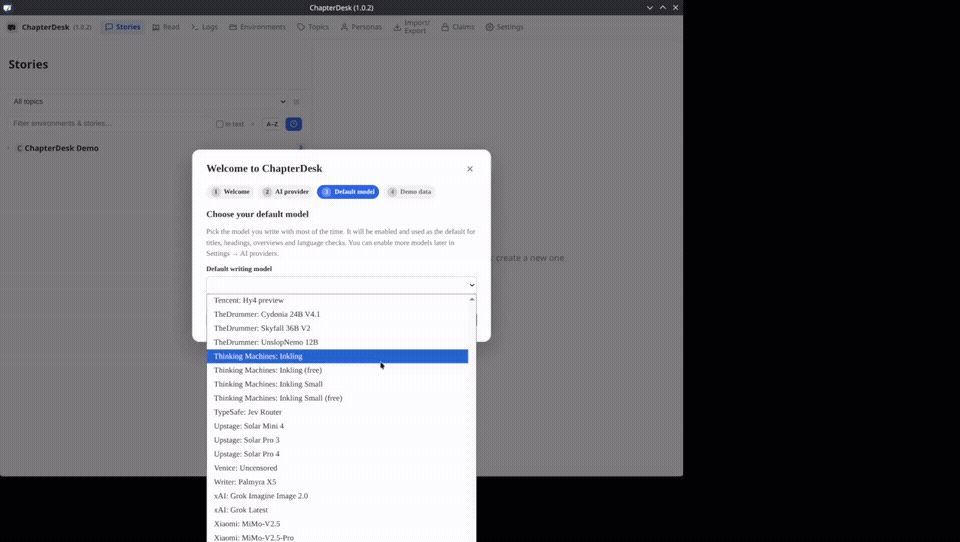Go to AI provider wizard step
Viewport: 960px width, 542px height.
(286, 192)
